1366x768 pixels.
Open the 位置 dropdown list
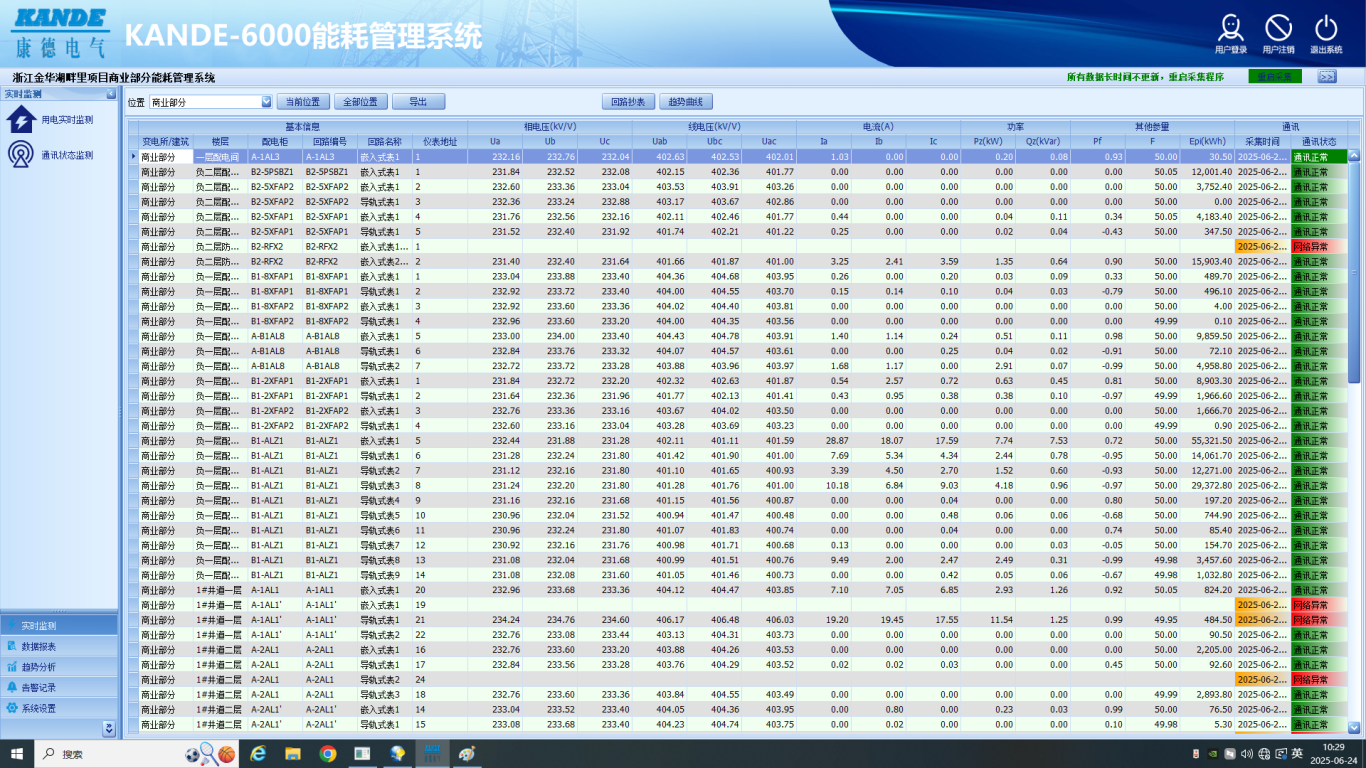266,102
